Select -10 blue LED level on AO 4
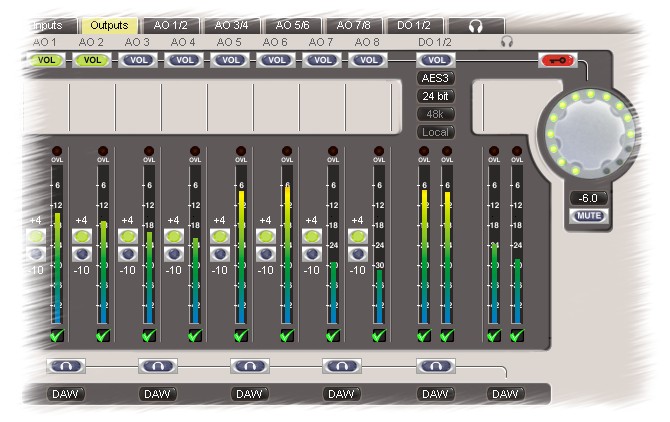 (174, 254)
